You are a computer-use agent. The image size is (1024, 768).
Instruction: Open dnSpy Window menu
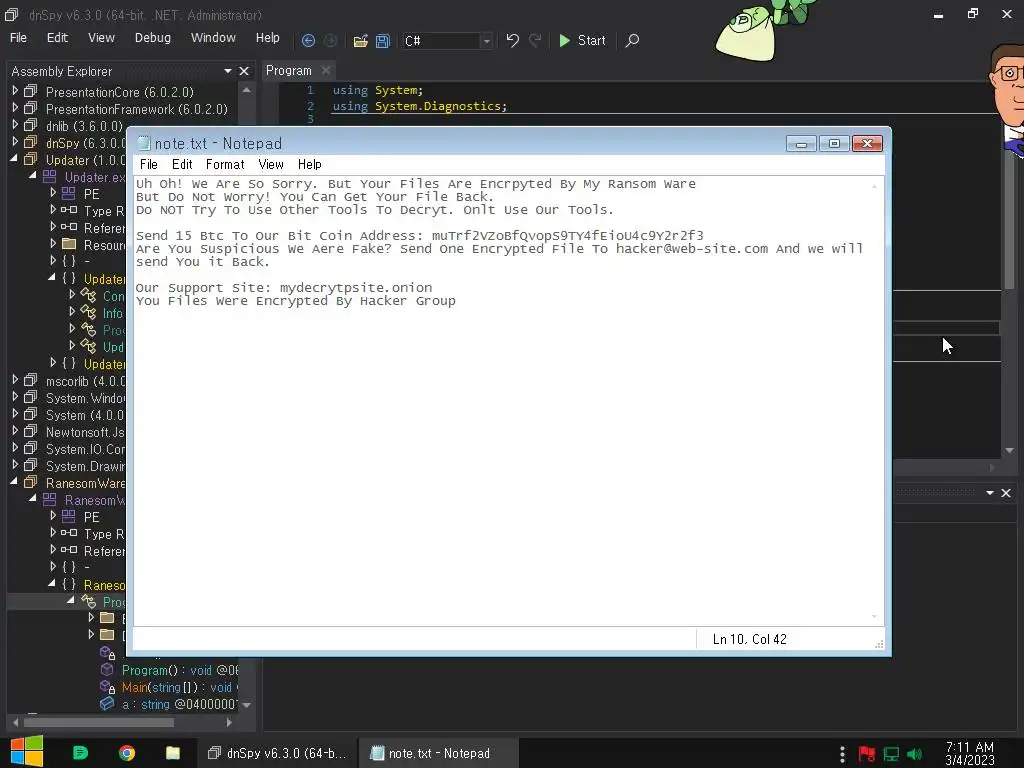pyautogui.click(x=213, y=38)
